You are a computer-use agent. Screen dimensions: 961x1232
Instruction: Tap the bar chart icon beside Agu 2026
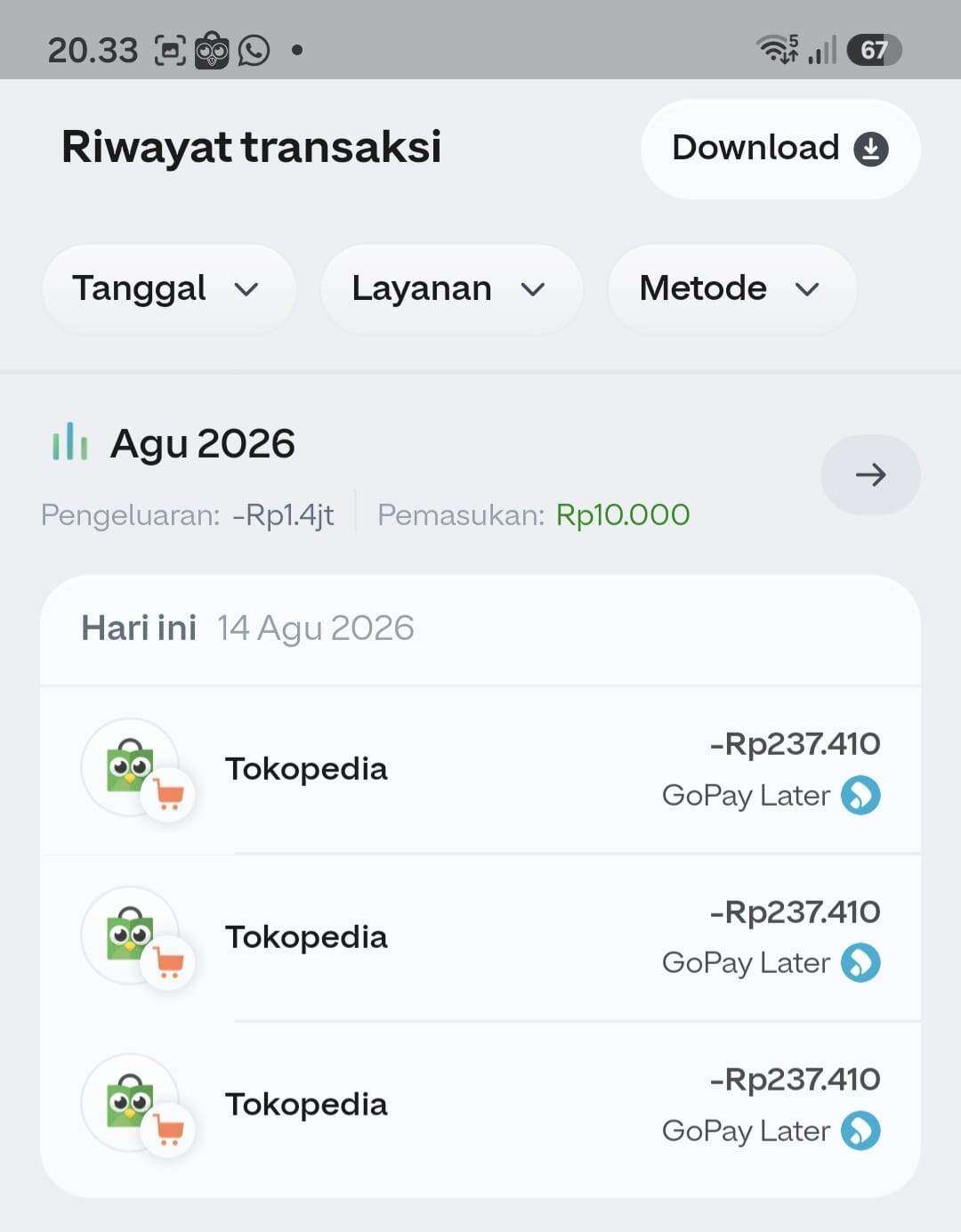pyautogui.click(x=69, y=442)
